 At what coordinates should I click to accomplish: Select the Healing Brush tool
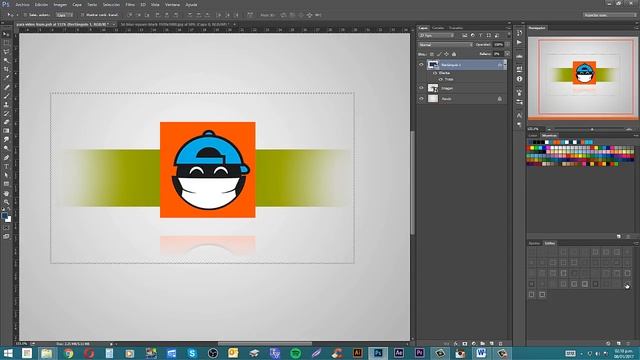click(6, 87)
